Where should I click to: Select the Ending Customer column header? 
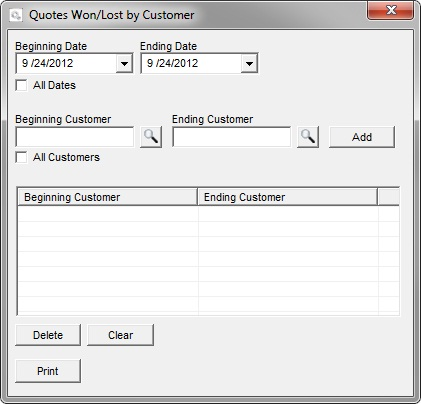pos(288,197)
